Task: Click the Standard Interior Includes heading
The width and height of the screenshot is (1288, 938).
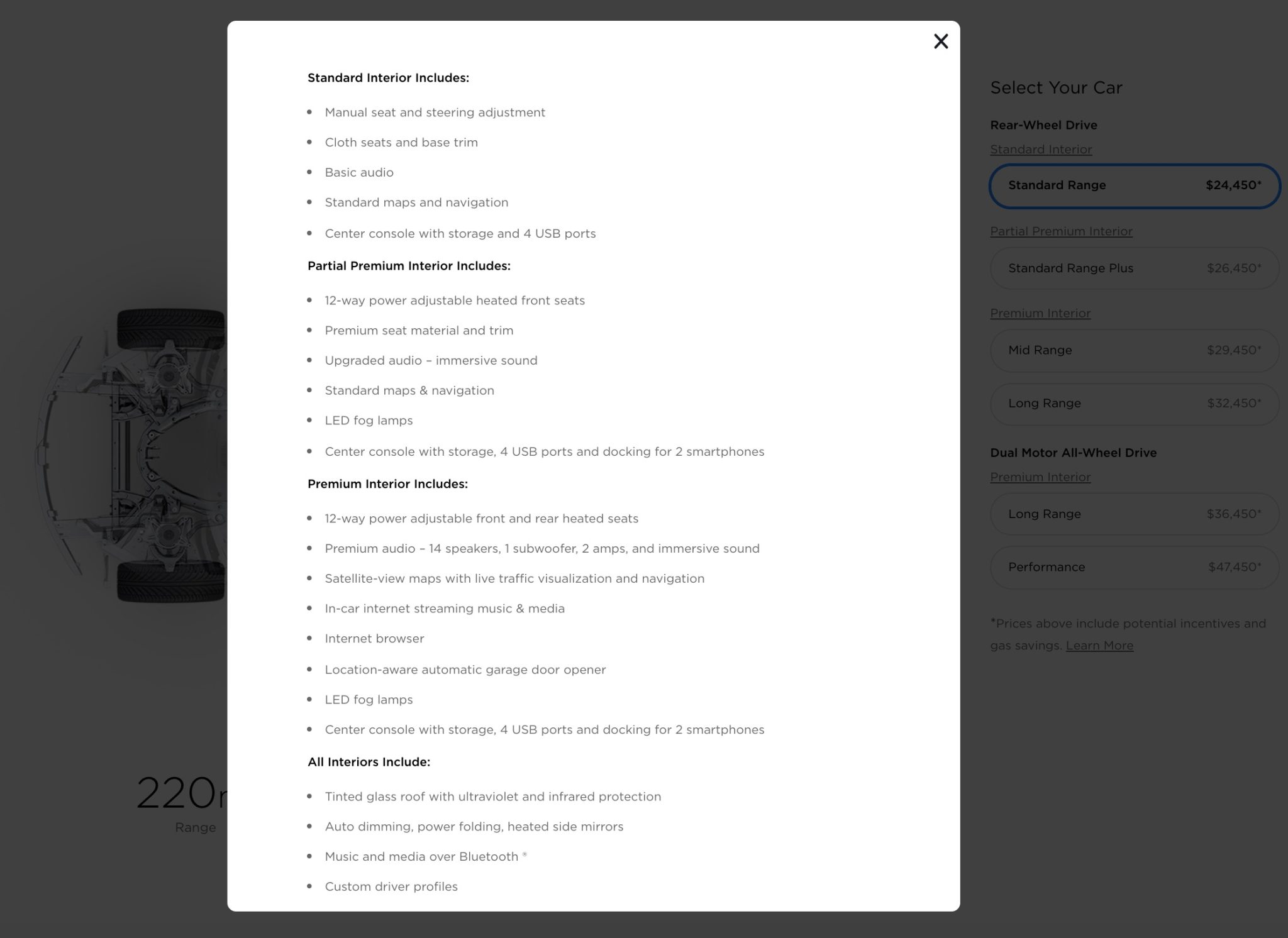Action: point(388,78)
